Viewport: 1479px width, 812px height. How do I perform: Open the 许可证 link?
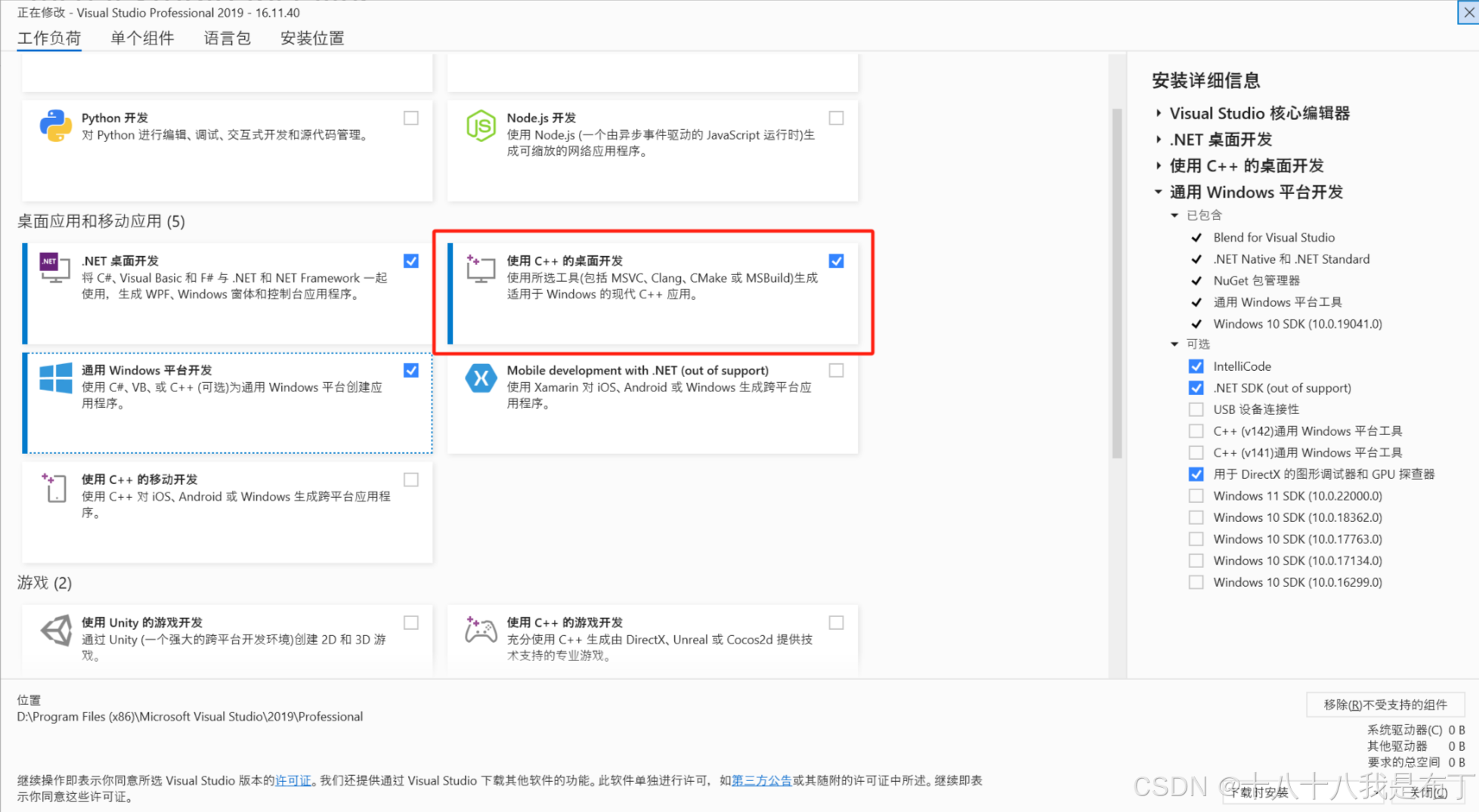(293, 780)
